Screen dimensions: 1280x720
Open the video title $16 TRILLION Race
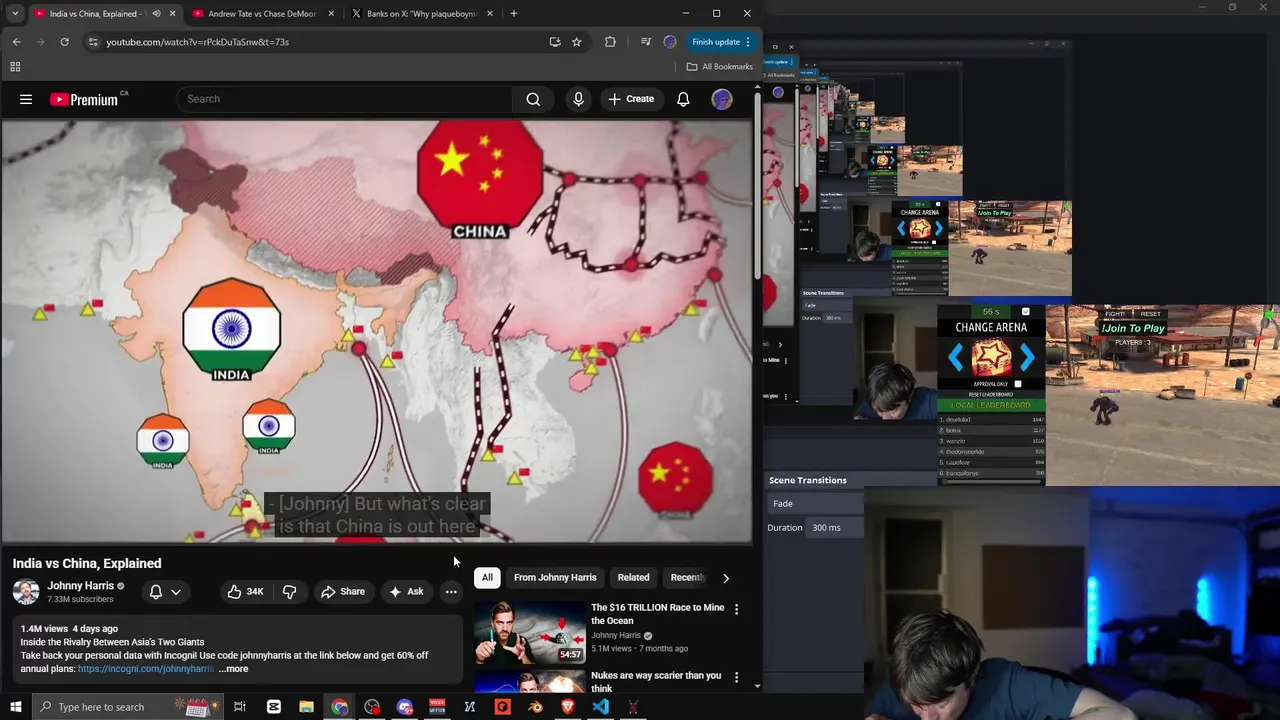pyautogui.click(x=657, y=614)
